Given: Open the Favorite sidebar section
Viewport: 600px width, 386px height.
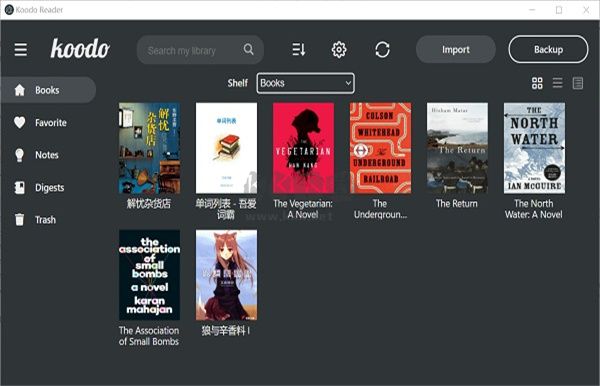Looking at the screenshot, I should (x=48, y=122).
